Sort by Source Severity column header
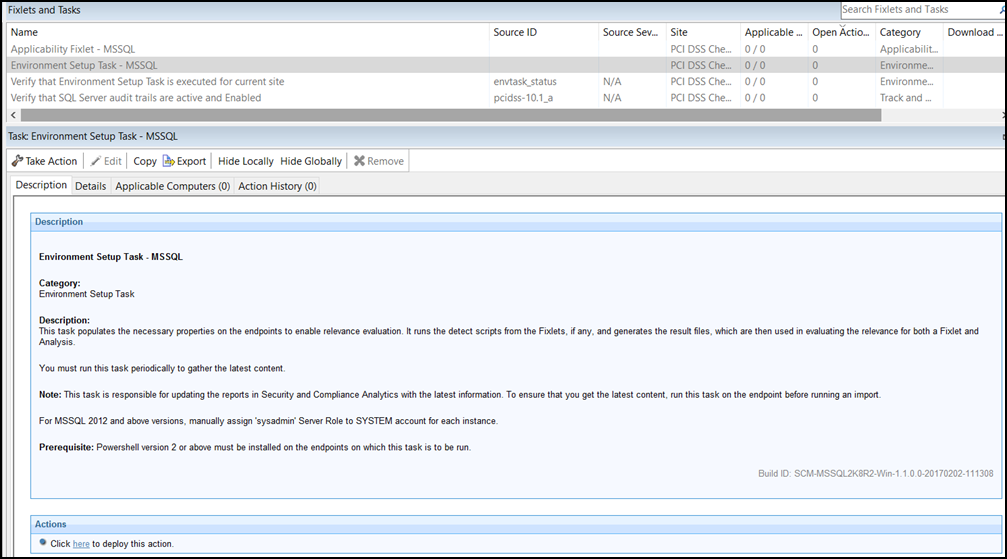This screenshot has width=1007, height=559. (632, 32)
